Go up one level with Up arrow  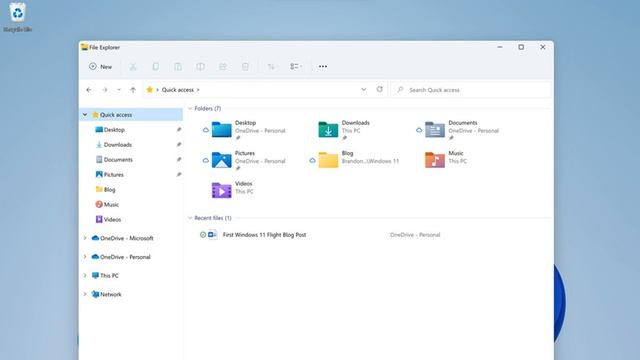133,90
